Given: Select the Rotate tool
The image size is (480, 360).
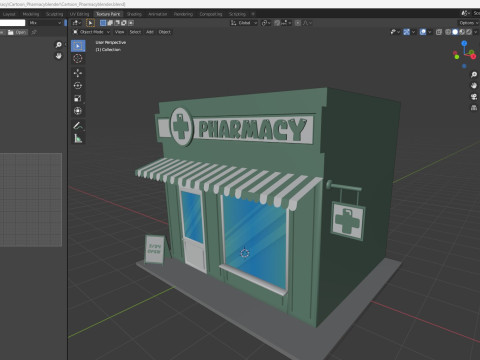Looking at the screenshot, I should (78, 86).
